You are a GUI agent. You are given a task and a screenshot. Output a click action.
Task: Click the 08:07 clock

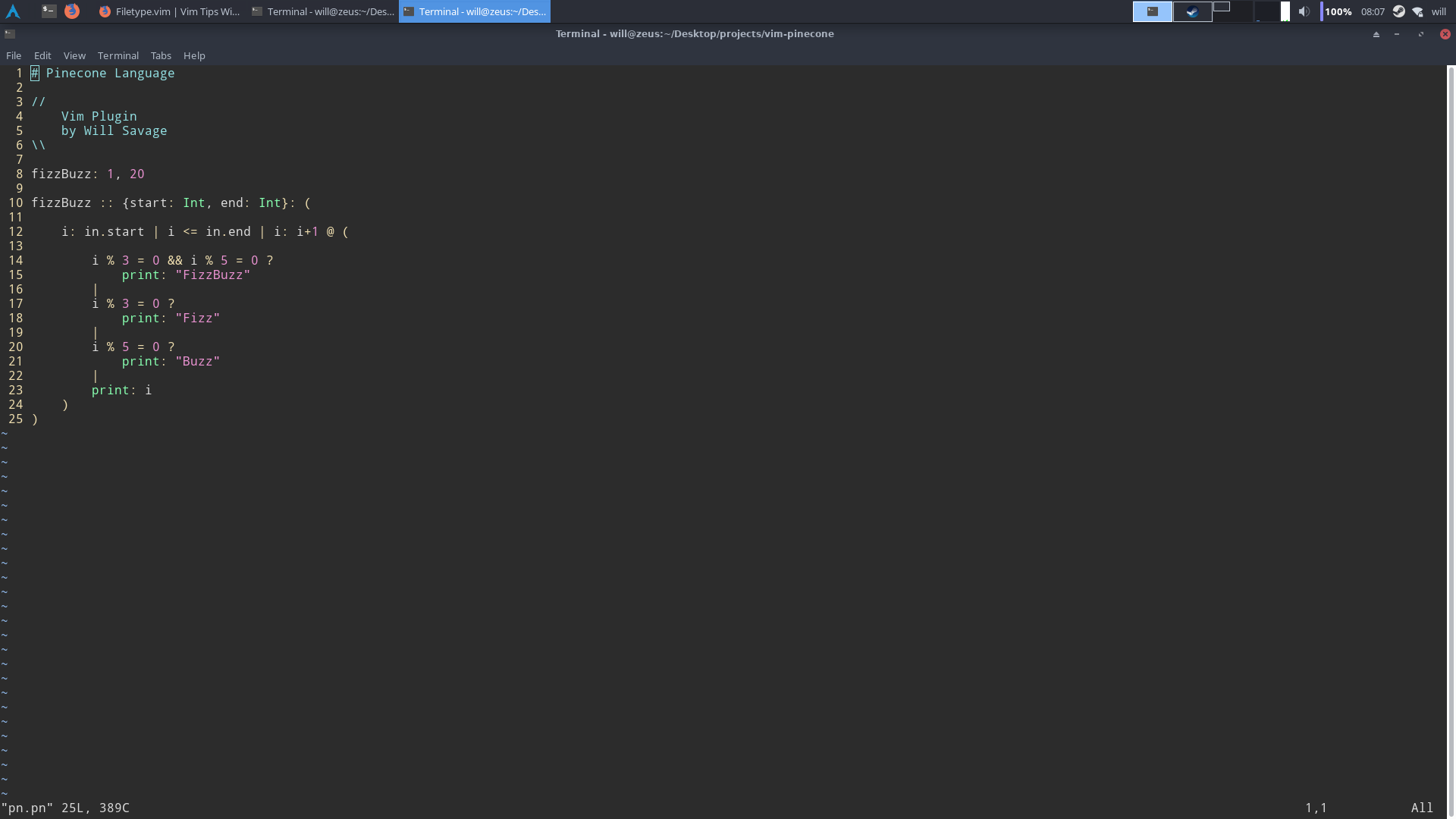1373,11
